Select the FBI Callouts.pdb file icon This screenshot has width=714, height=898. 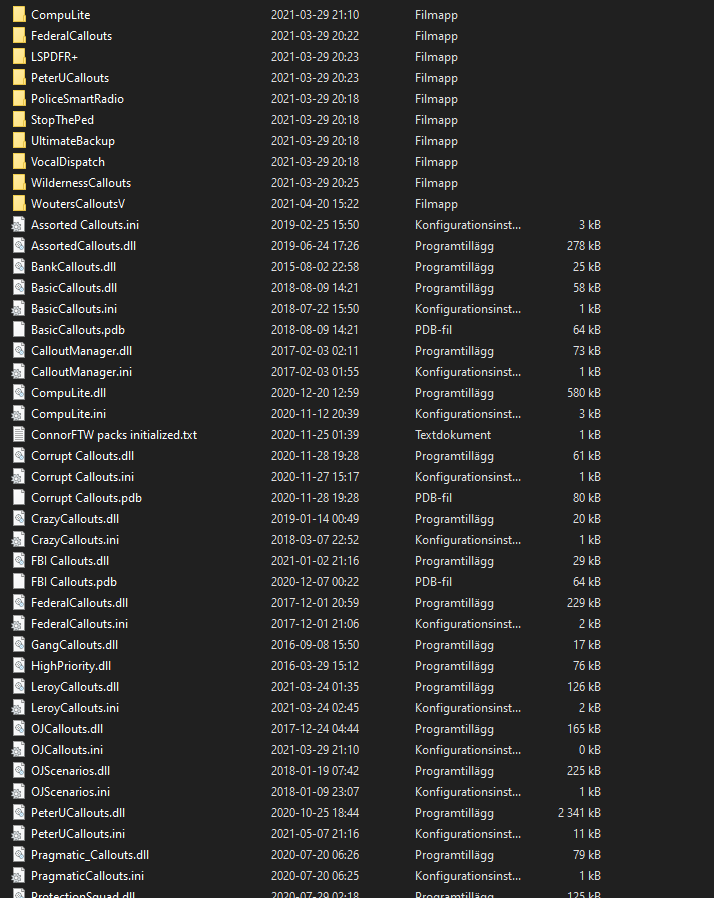(19, 582)
